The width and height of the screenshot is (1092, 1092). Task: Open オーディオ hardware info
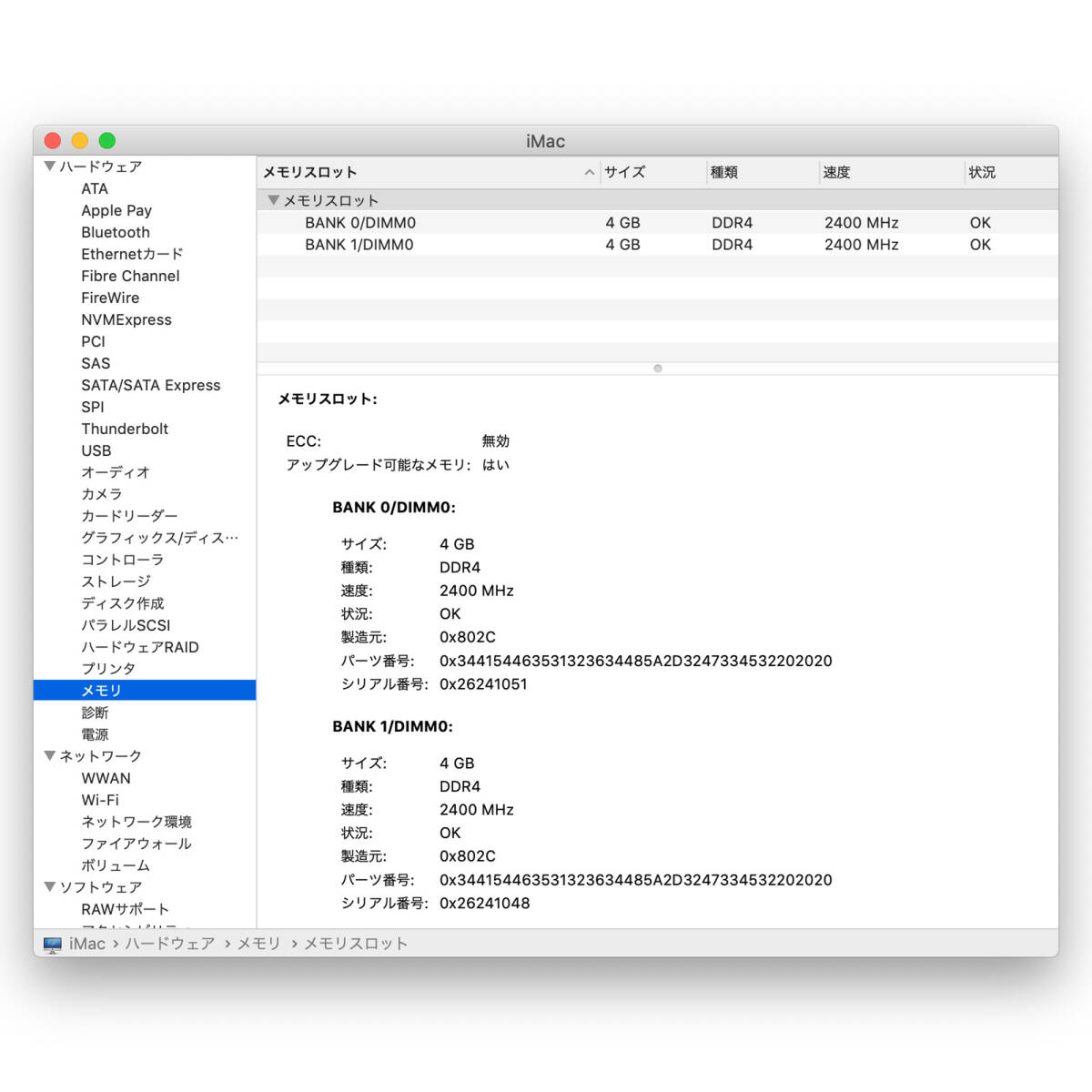(116, 472)
